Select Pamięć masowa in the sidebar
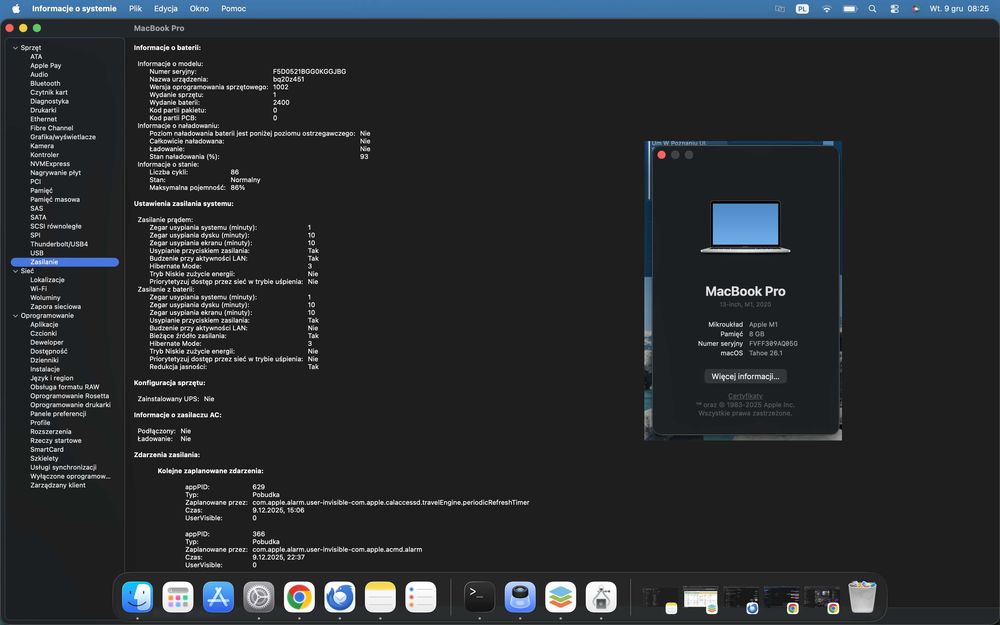 [55, 200]
